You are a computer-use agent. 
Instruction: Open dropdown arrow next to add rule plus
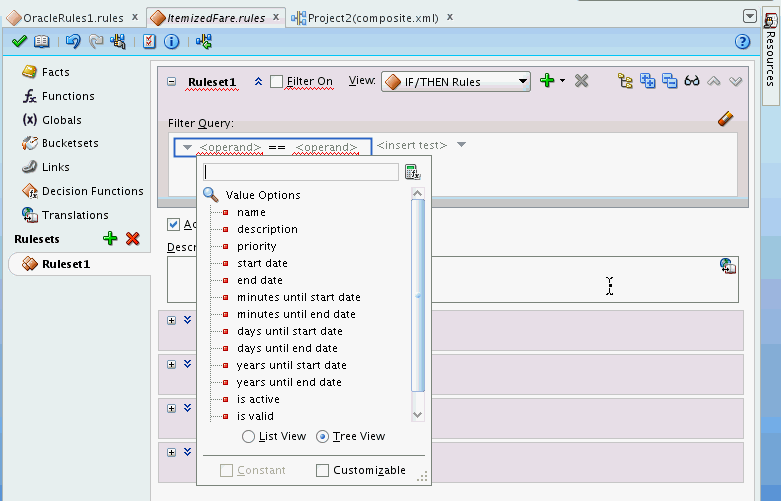click(x=562, y=81)
